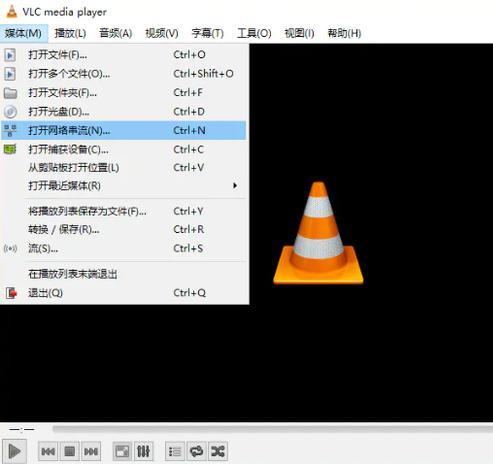Choose 退出(Q) menu entry
The height and width of the screenshot is (464, 493).
pyautogui.click(x=123, y=293)
